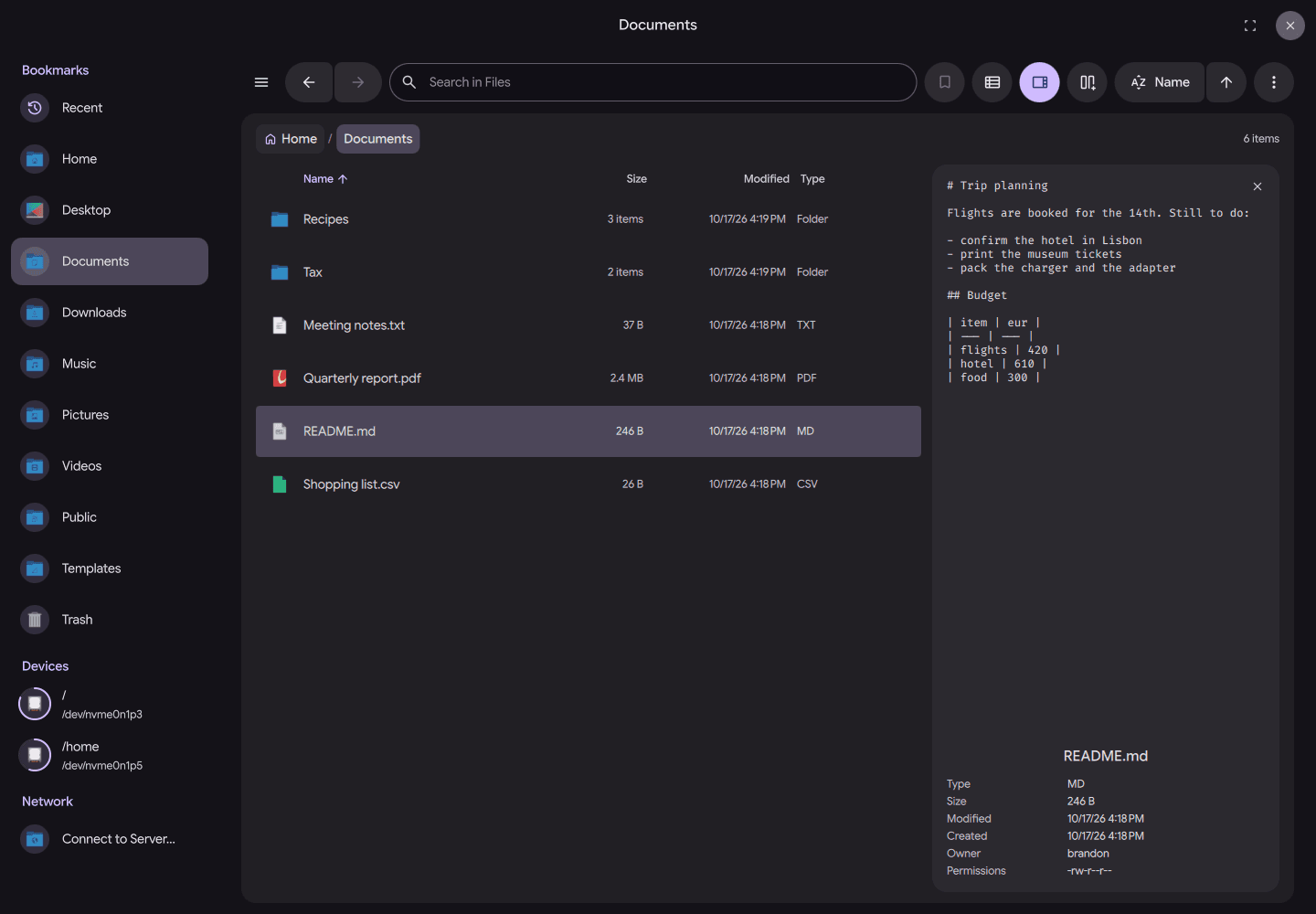The image size is (1316, 914).
Task: Click Connect to Server...
Action: [110, 839]
